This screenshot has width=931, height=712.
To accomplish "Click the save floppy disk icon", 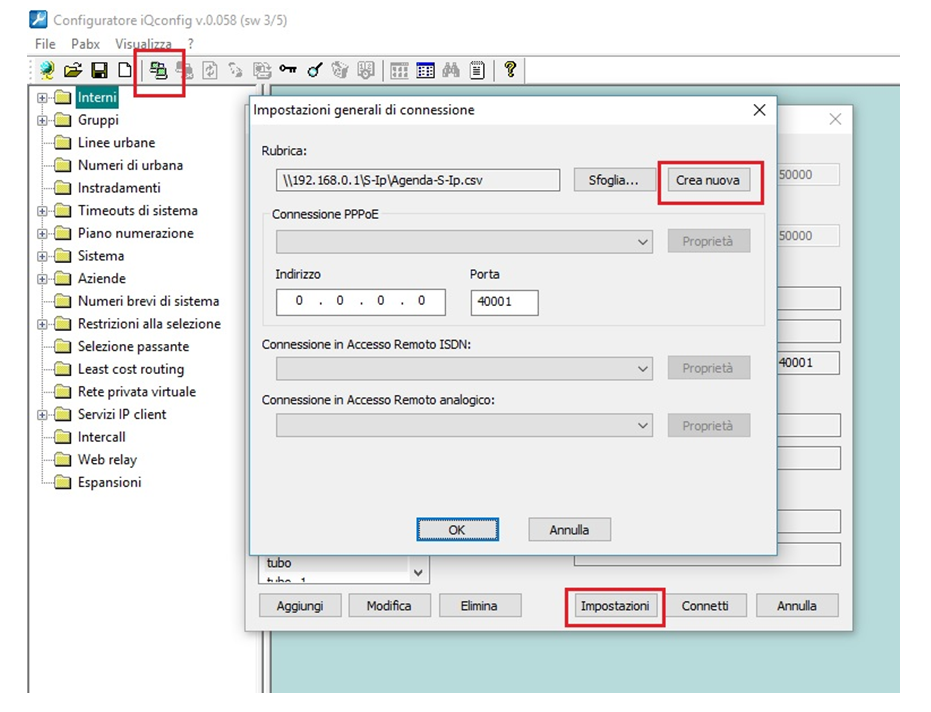I will click(x=99, y=70).
